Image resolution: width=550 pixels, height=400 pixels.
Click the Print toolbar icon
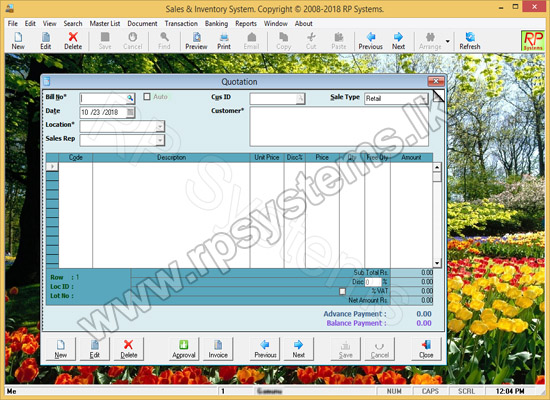(224, 37)
